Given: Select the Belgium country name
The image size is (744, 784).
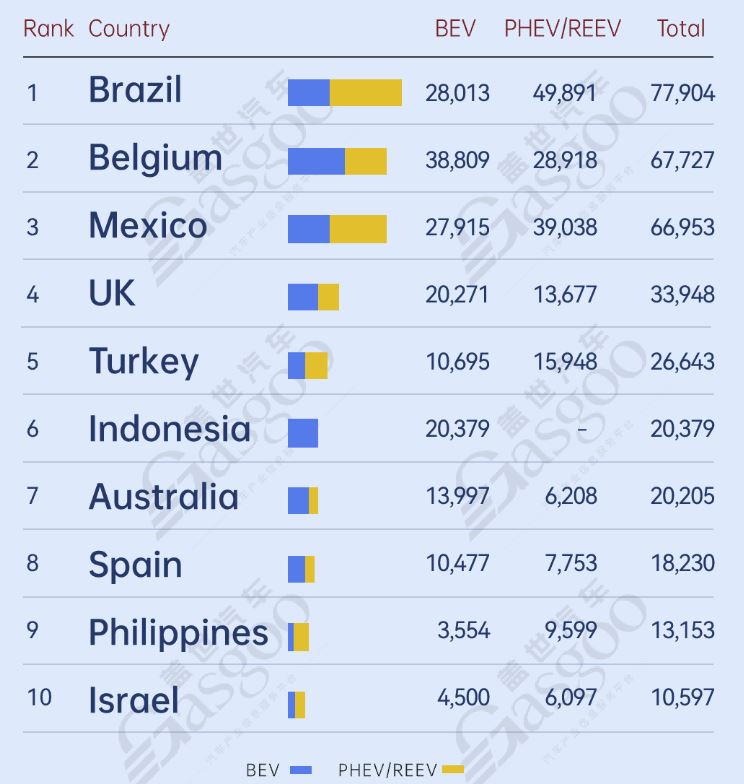Looking at the screenshot, I should tap(155, 158).
